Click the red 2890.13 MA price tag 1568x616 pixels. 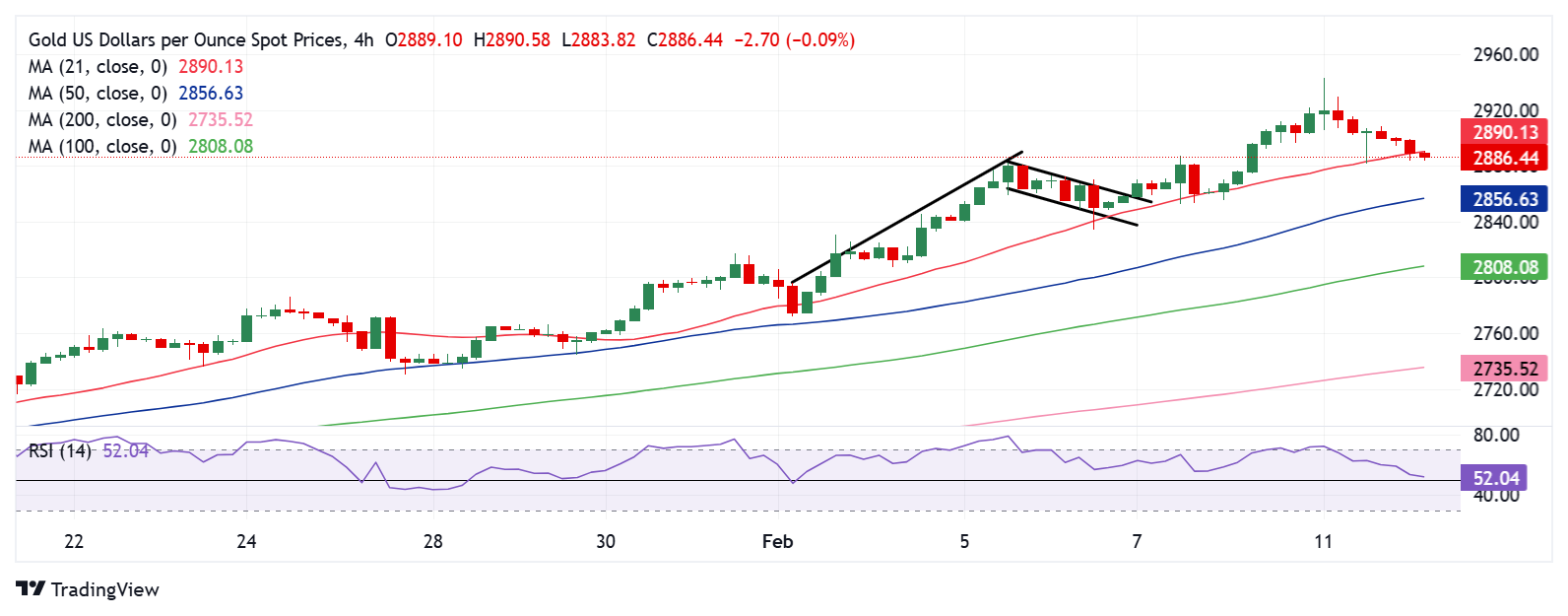coord(1504,133)
